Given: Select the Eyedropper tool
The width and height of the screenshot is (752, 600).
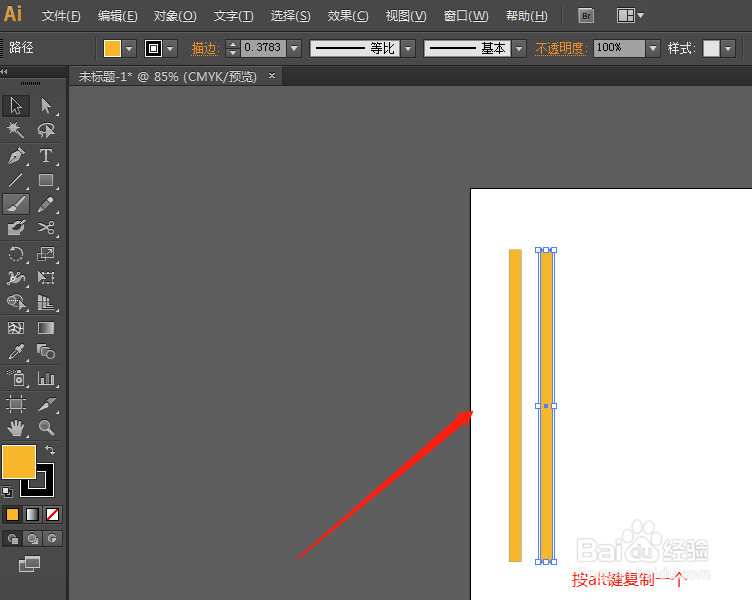Looking at the screenshot, I should [x=16, y=352].
